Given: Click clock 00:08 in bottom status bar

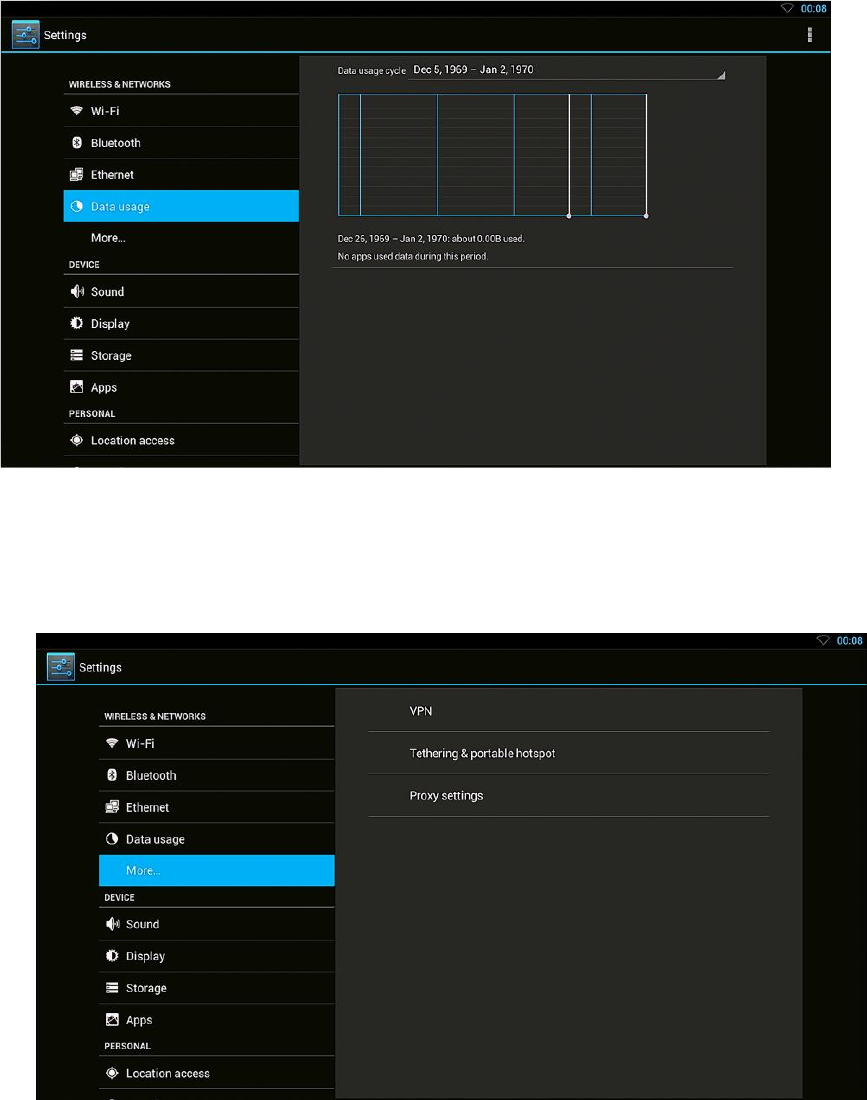Looking at the screenshot, I should click(849, 640).
